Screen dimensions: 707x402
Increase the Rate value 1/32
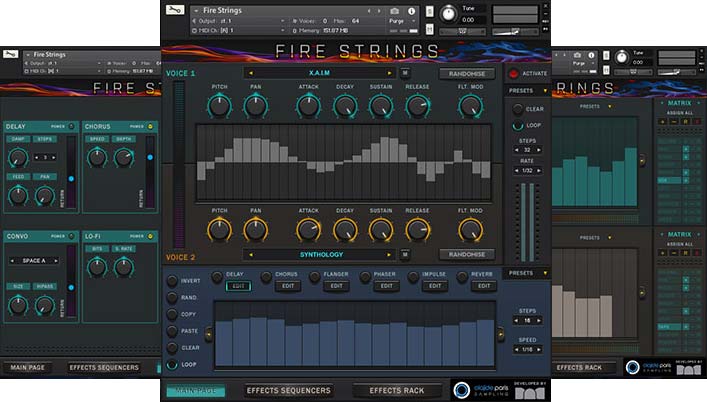(x=539, y=171)
